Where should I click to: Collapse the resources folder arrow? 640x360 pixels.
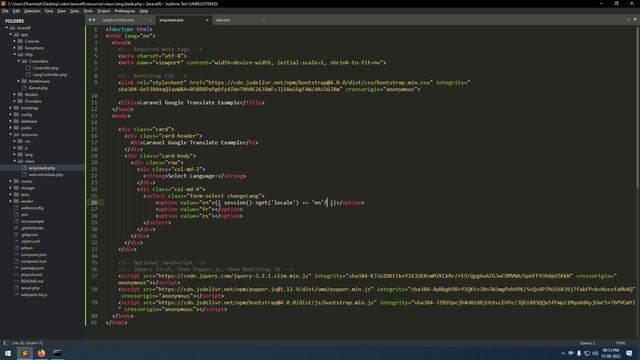(x=11, y=134)
